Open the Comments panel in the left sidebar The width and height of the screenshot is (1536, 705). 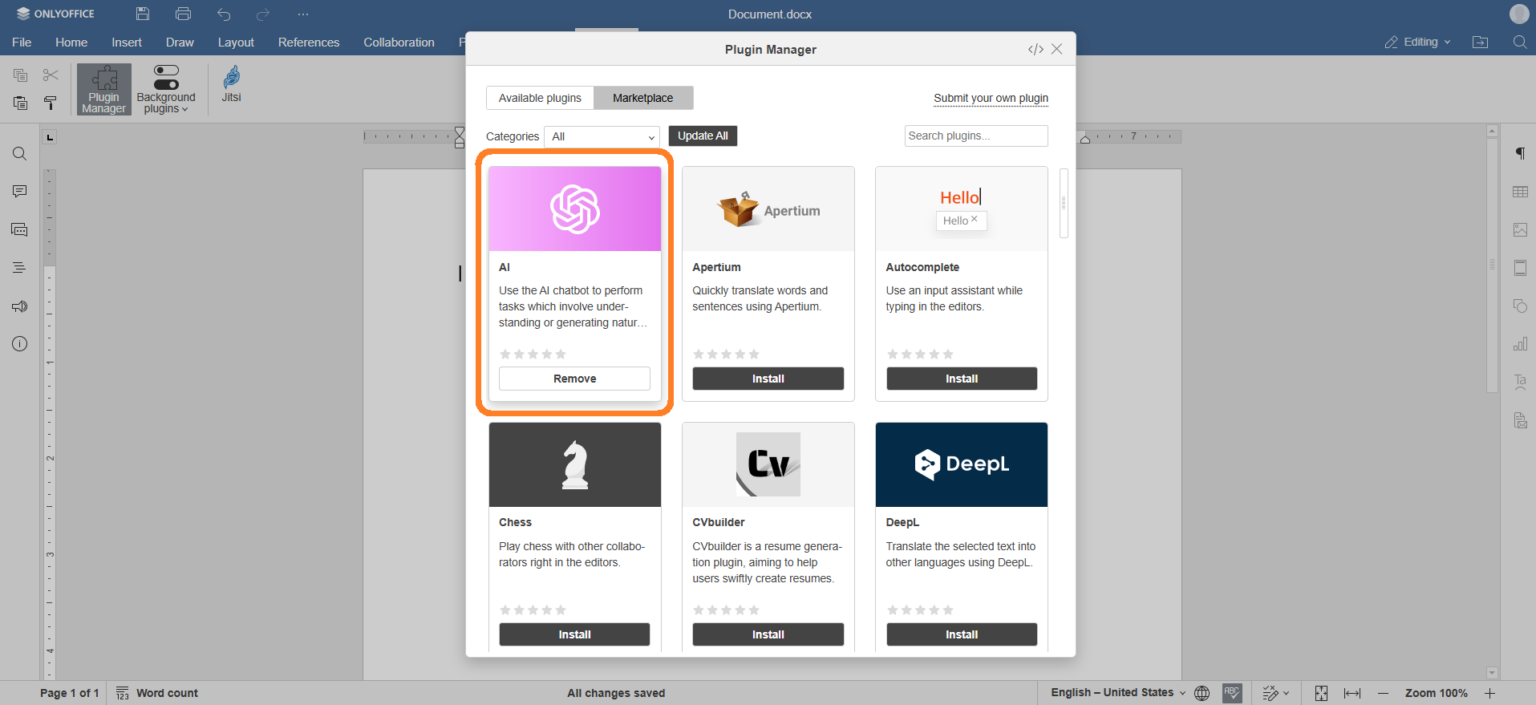pyautogui.click(x=20, y=191)
